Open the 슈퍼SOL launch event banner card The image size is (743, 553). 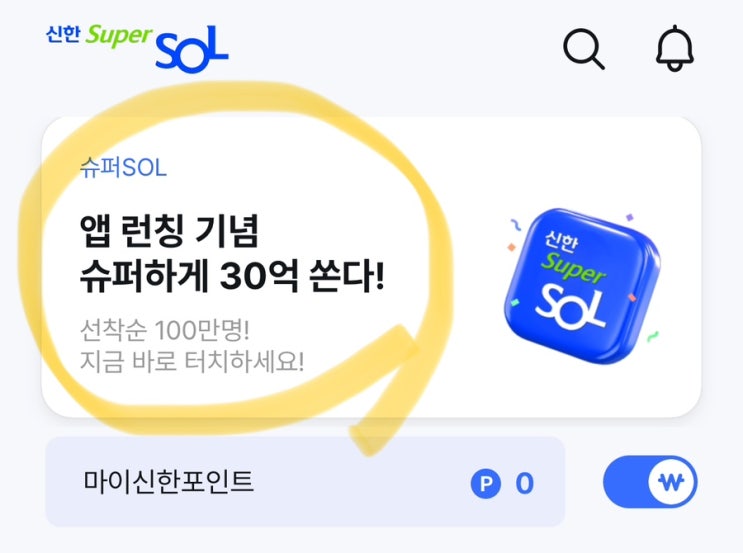tap(372, 267)
